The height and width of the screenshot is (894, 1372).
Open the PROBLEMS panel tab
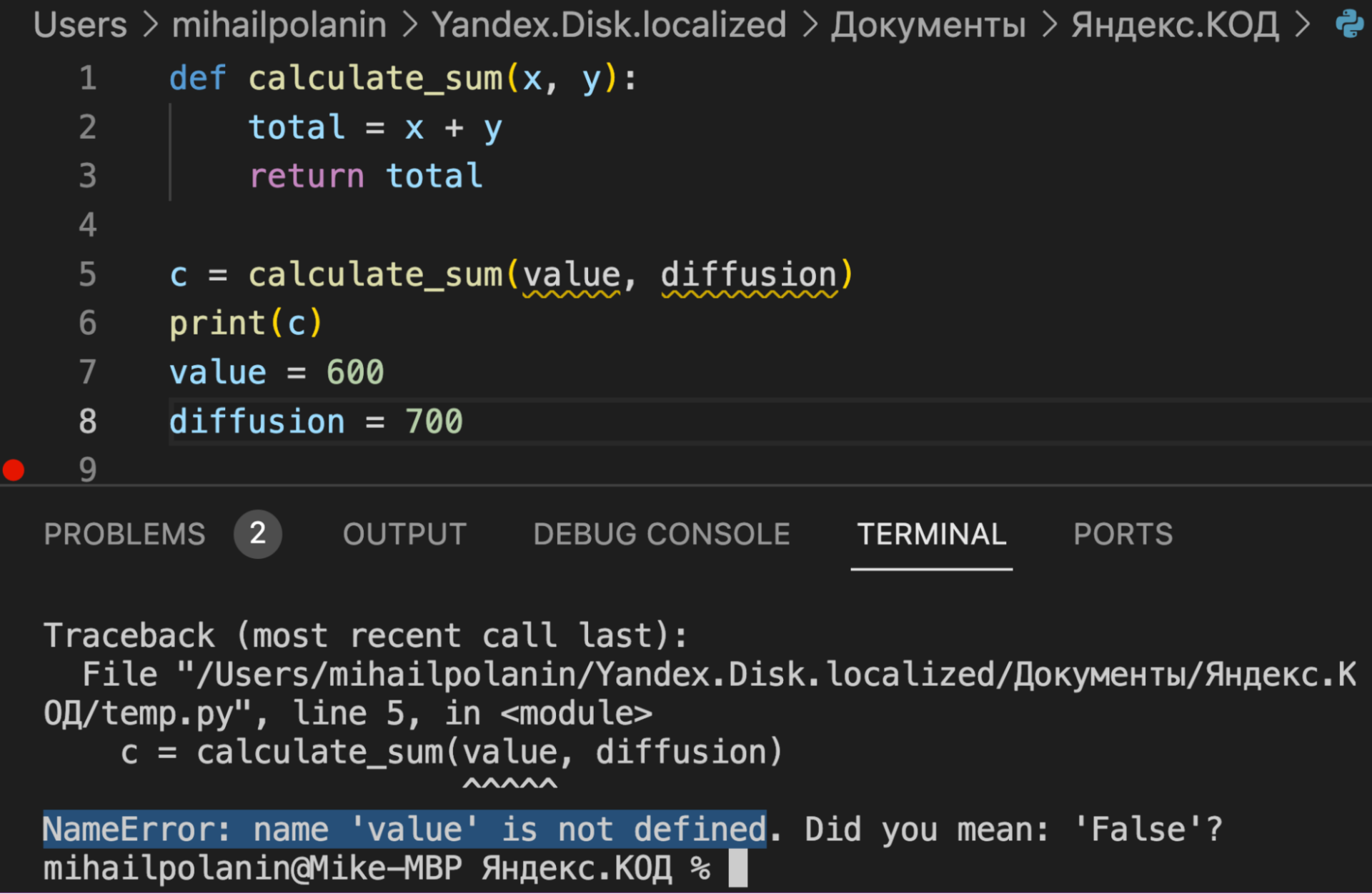(124, 534)
